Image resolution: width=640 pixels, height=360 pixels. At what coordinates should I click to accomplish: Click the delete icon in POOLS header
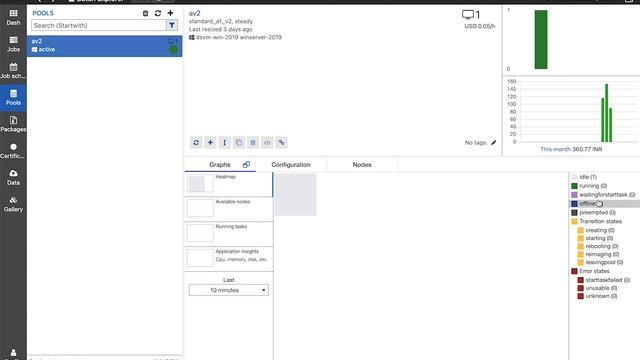[145, 13]
